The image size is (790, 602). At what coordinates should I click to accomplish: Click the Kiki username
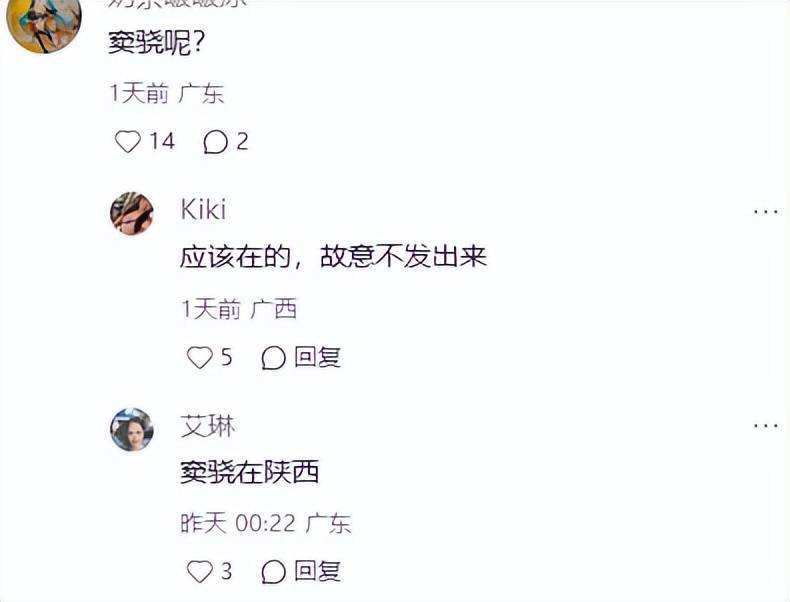point(203,209)
